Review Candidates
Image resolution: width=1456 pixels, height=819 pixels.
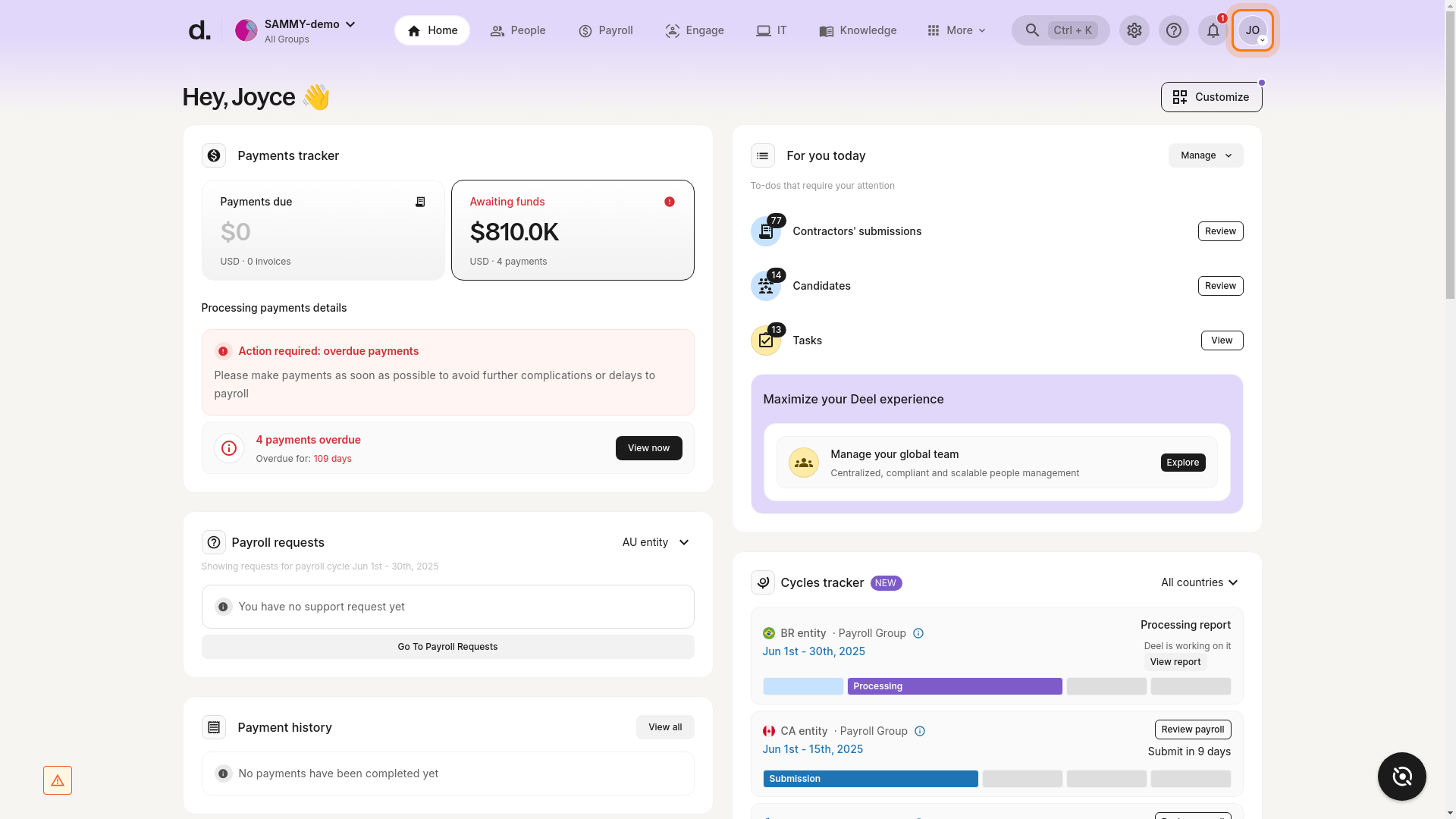(x=1220, y=286)
